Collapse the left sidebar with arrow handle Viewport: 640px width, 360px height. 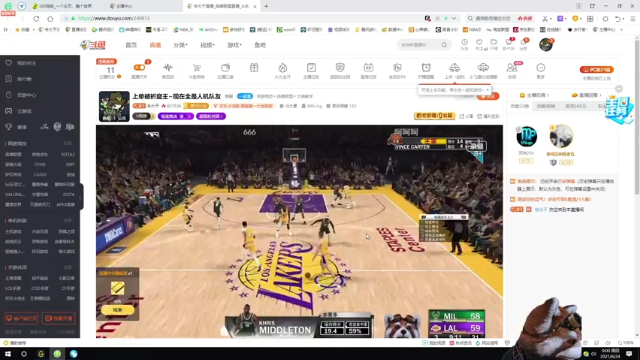pyautogui.click(x=81, y=197)
